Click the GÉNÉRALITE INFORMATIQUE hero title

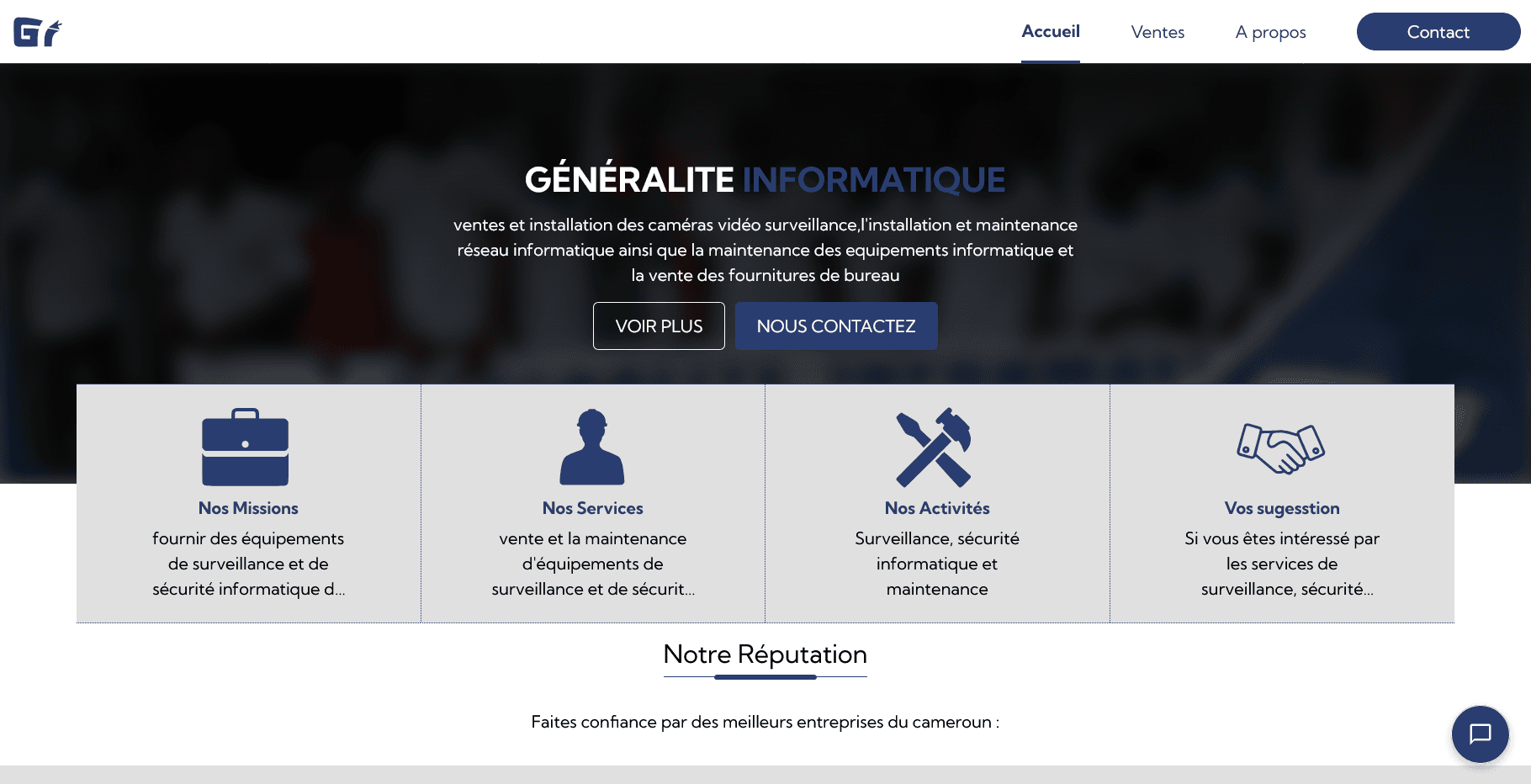pos(765,180)
